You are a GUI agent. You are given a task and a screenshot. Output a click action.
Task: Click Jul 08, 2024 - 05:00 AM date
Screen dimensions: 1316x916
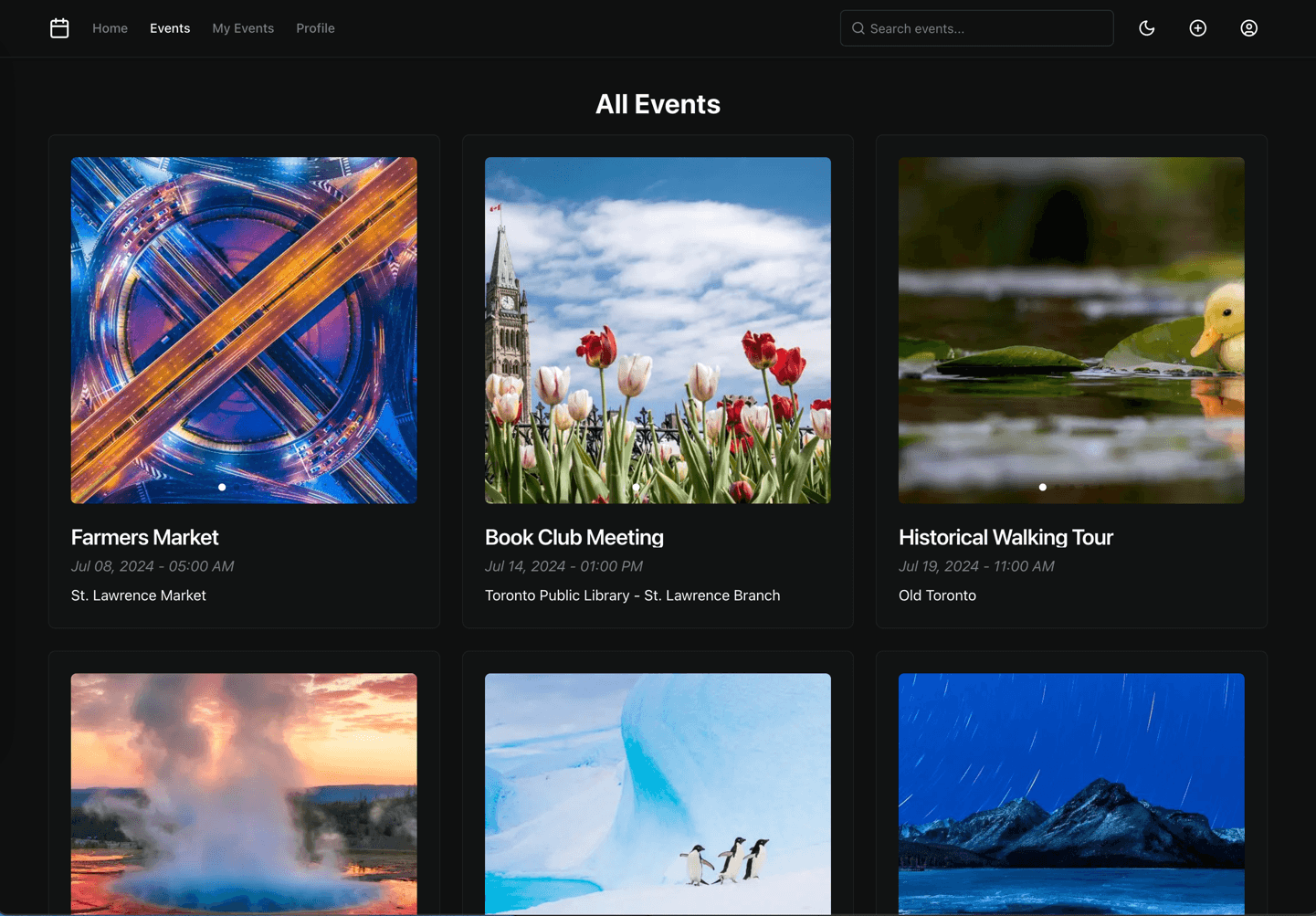point(153,566)
